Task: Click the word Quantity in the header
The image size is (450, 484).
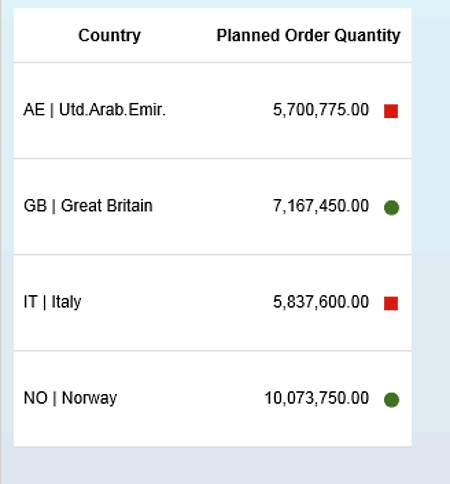Action: (x=367, y=35)
